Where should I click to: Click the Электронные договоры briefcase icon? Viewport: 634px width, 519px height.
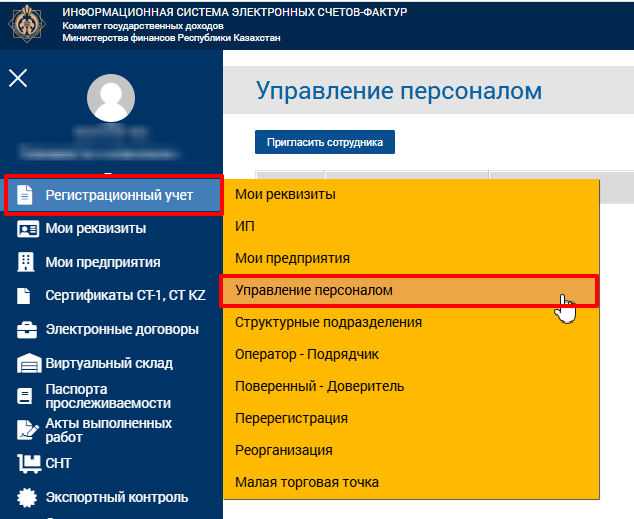pos(27,329)
